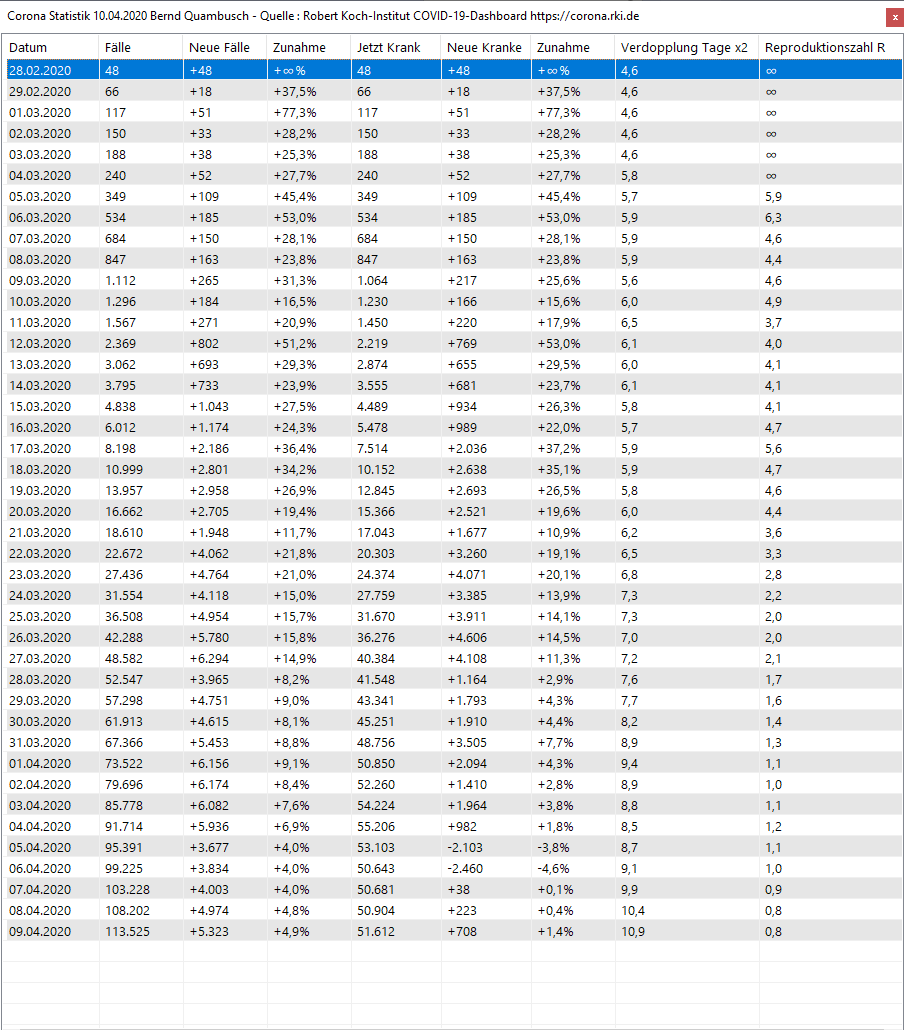Click Reproduktionszahl value 3,7
The width and height of the screenshot is (904, 1030).
tap(773, 323)
